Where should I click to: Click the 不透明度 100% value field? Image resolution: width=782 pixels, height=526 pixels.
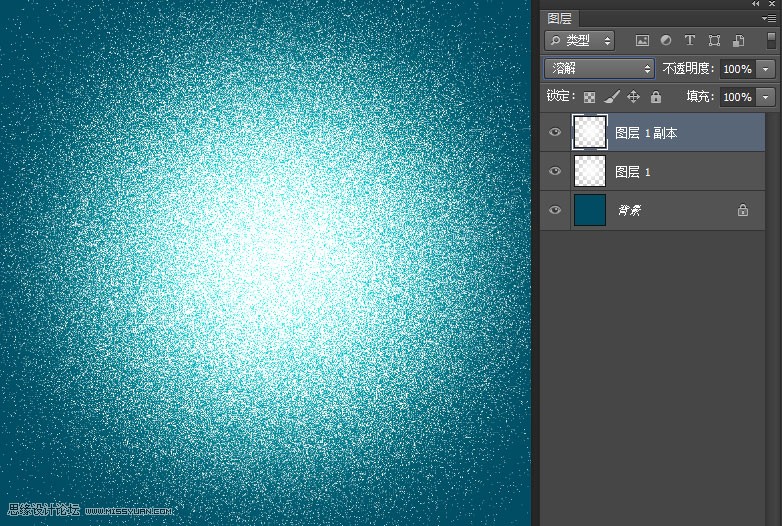point(738,69)
